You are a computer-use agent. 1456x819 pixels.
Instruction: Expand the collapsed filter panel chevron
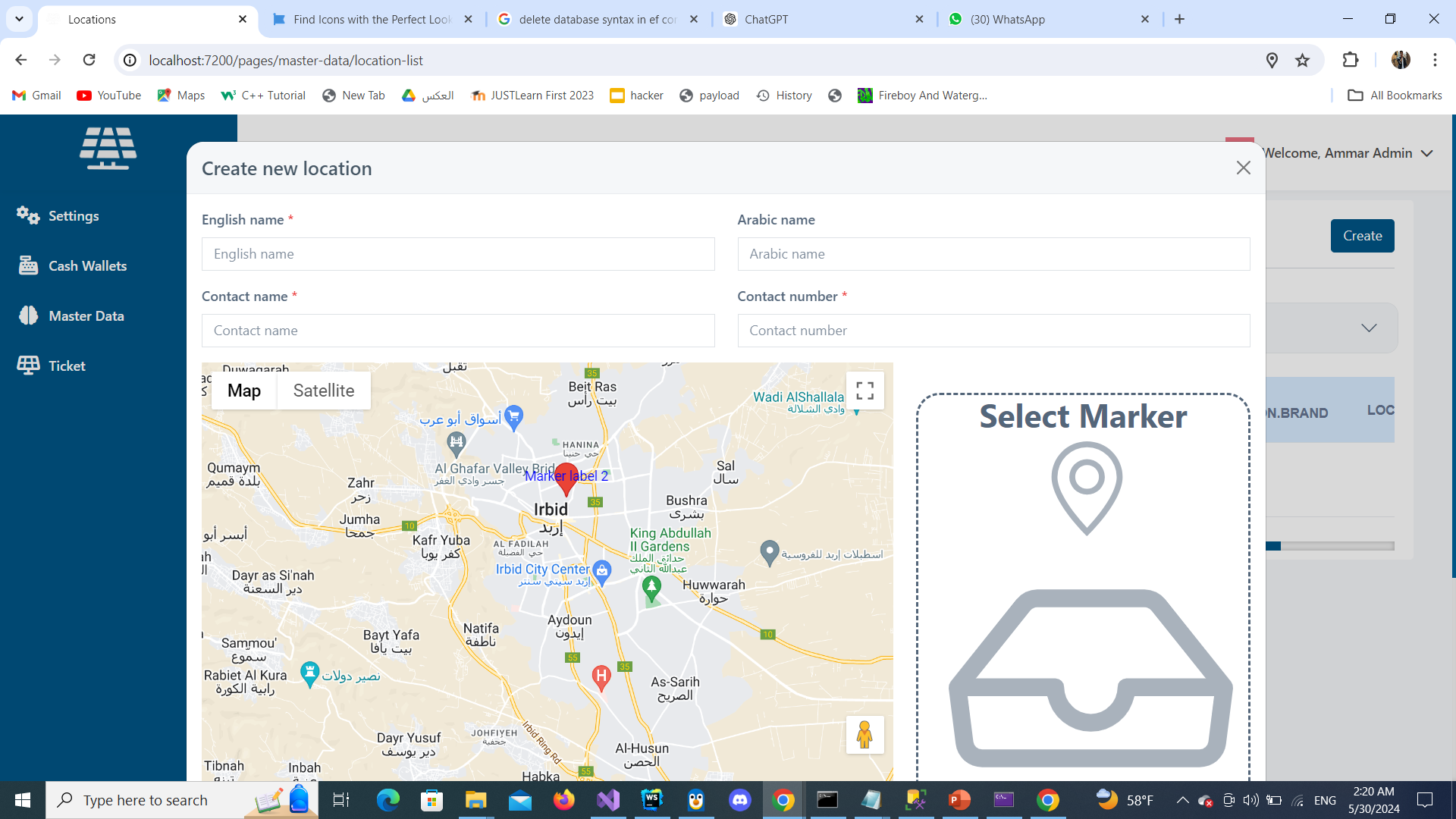click(1368, 328)
